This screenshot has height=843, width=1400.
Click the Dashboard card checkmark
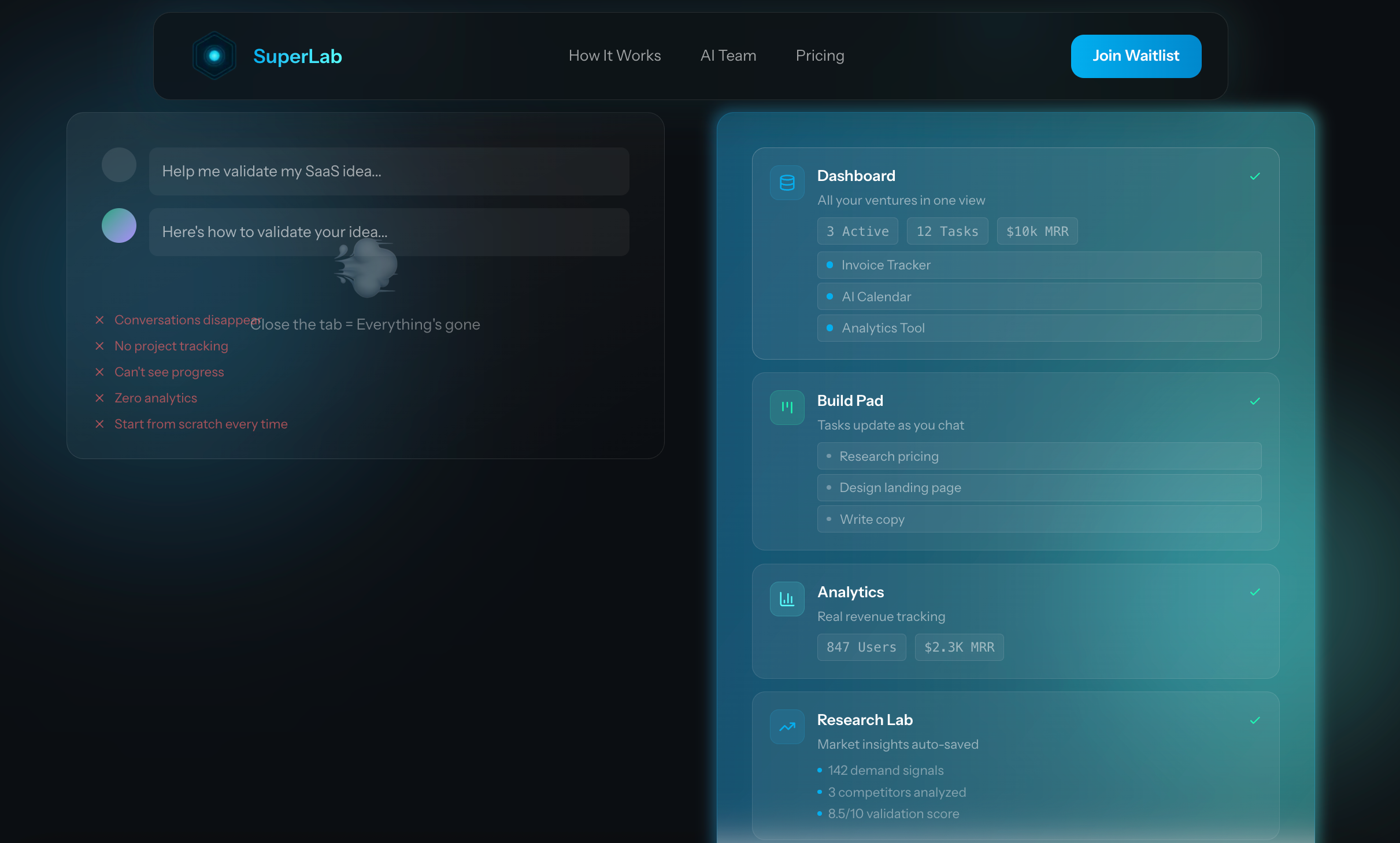click(1254, 176)
